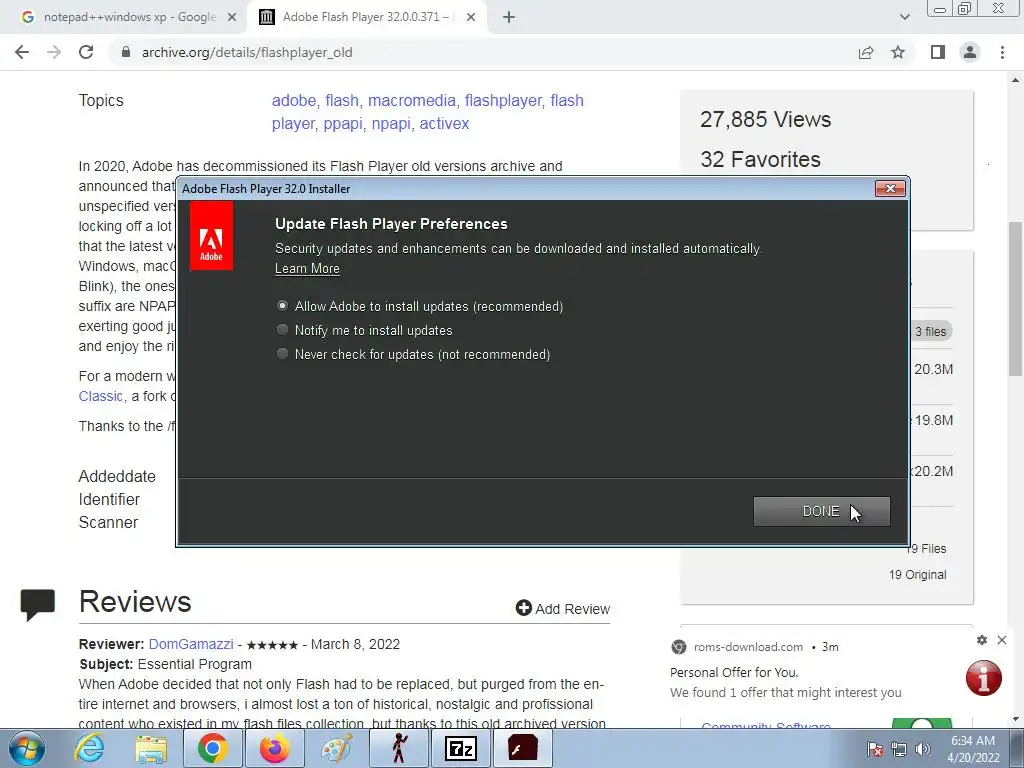Open notification settings gear icon

[x=982, y=640]
